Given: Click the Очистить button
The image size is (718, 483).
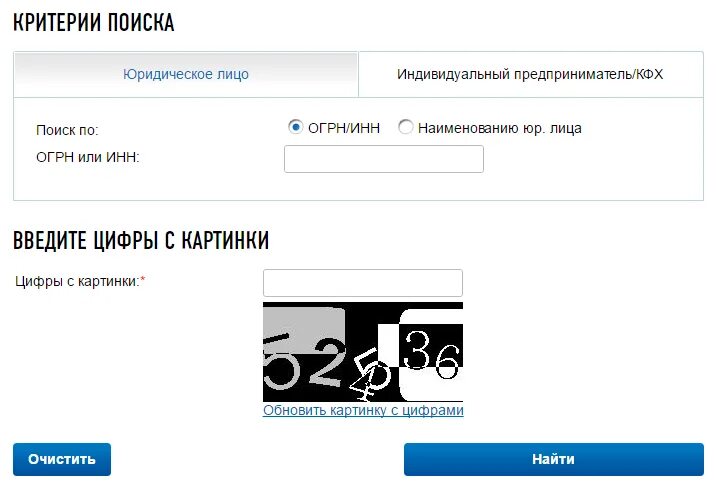Looking at the screenshot, I should [x=62, y=459].
